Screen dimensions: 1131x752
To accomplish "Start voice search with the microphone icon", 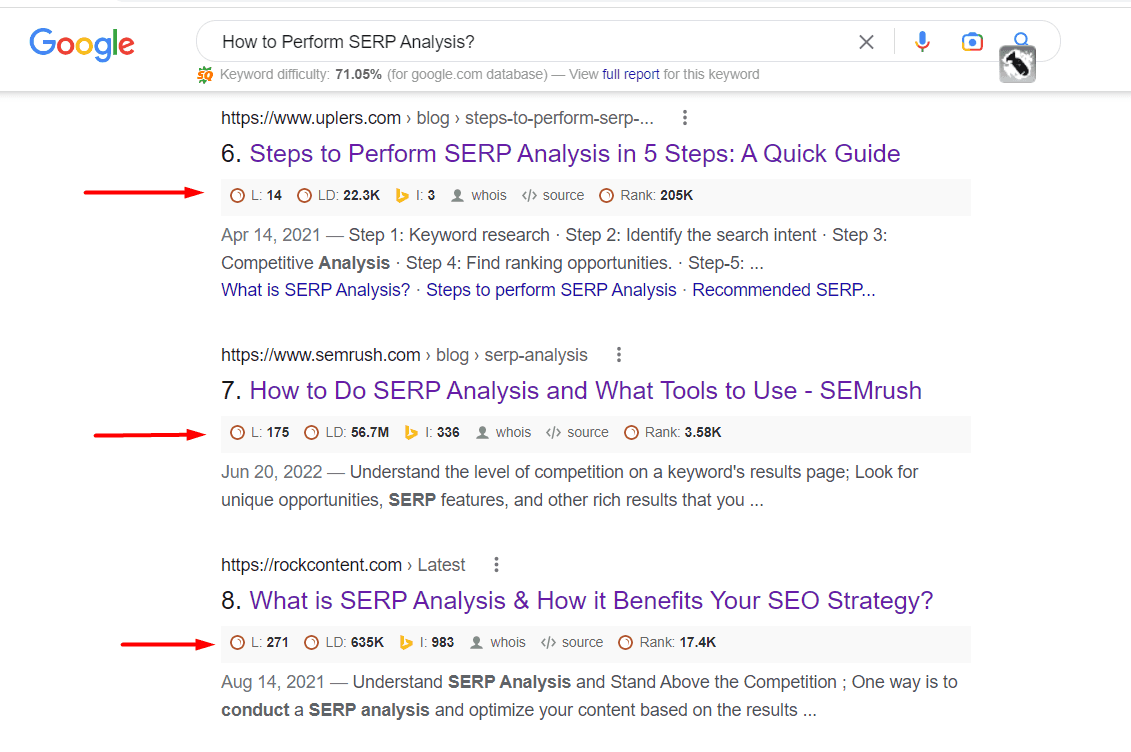I will pyautogui.click(x=922, y=42).
